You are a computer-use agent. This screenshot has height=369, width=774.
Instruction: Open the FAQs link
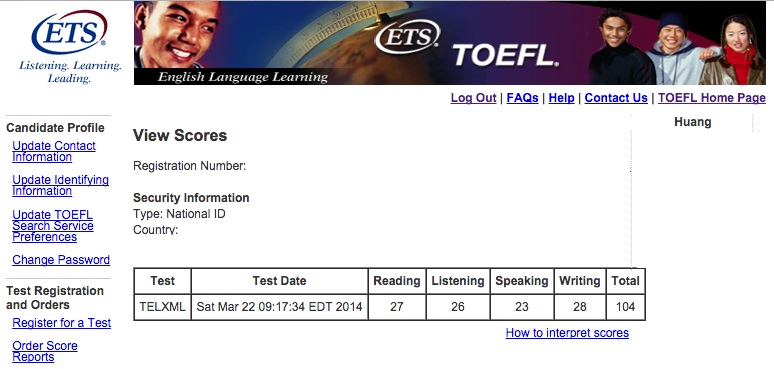[x=522, y=98]
